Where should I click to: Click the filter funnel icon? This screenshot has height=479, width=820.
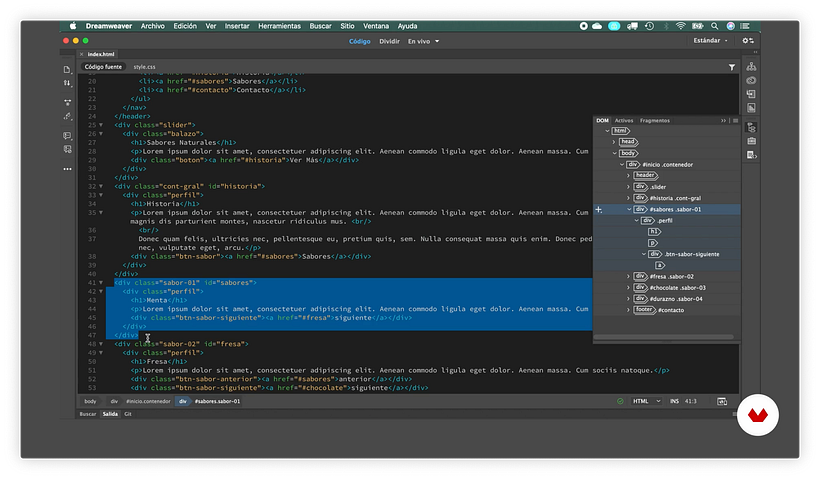(732, 67)
